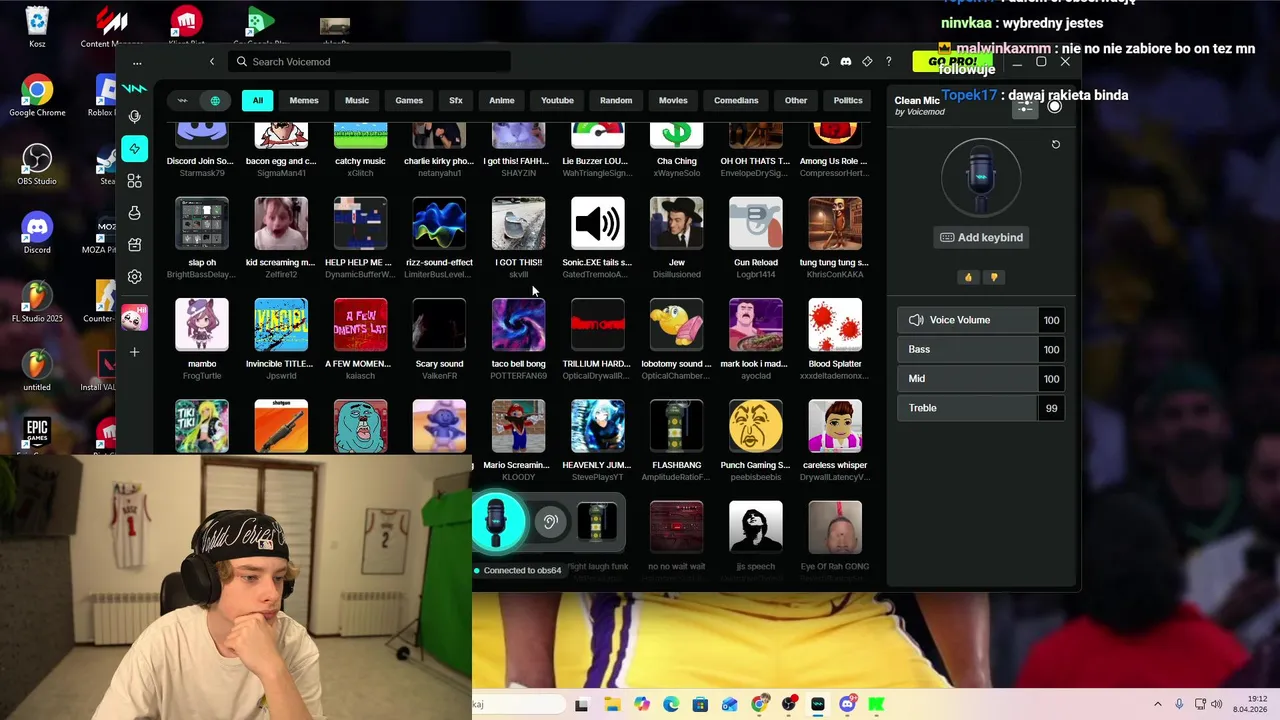Play the Blood Splatter sound
Image resolution: width=1280 pixels, height=720 pixels.
pos(835,325)
